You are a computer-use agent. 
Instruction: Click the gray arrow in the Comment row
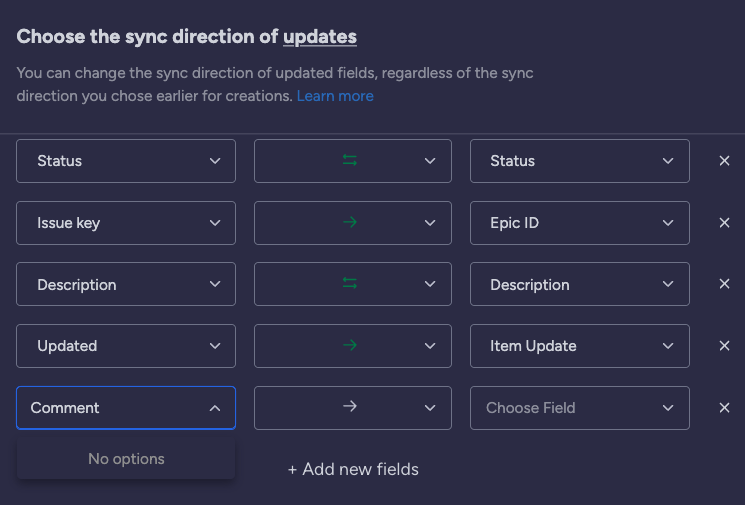(350, 406)
